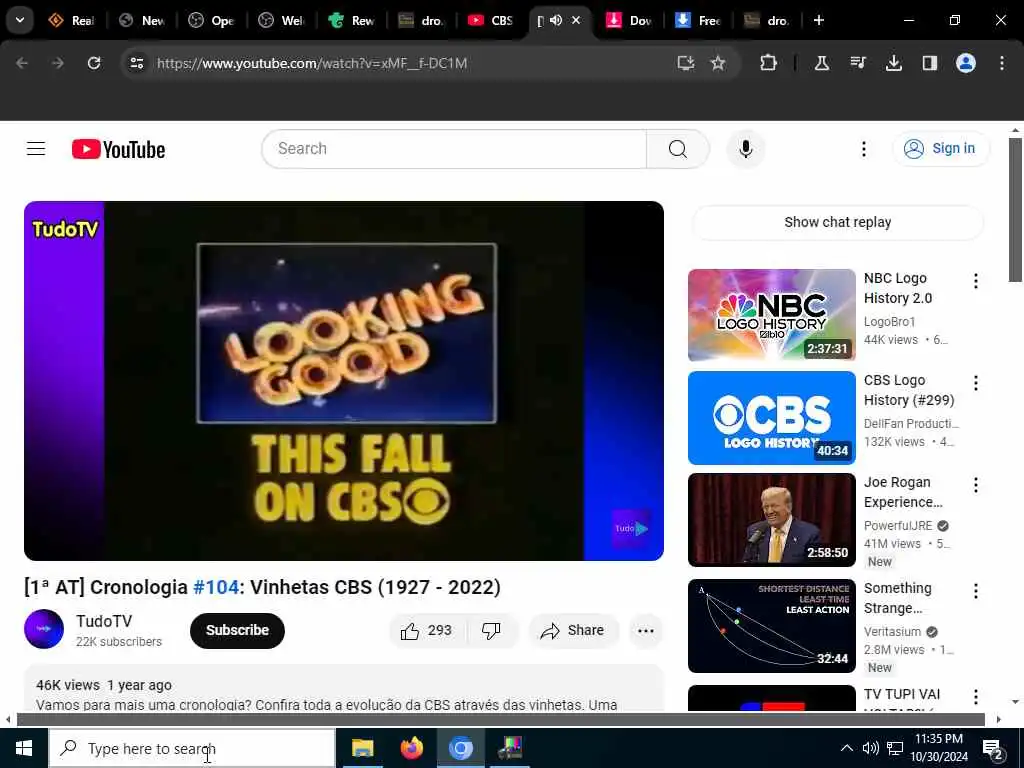Like the video with thumbs up
The width and height of the screenshot is (1024, 768).
click(x=427, y=630)
